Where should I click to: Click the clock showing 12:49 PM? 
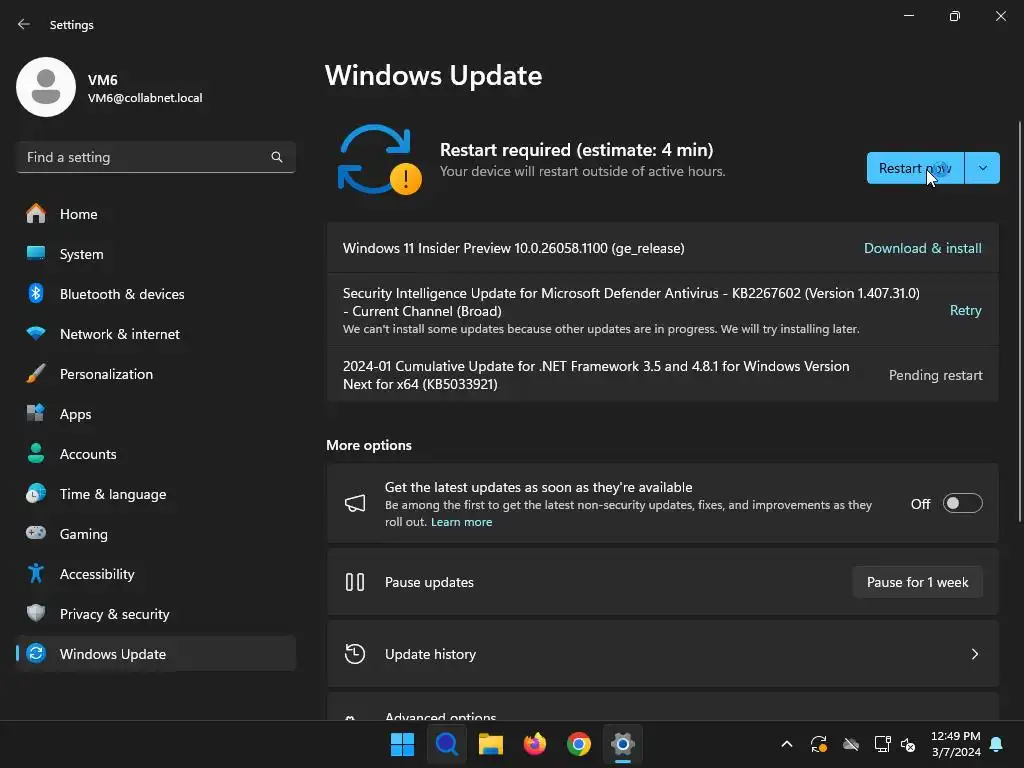955,736
